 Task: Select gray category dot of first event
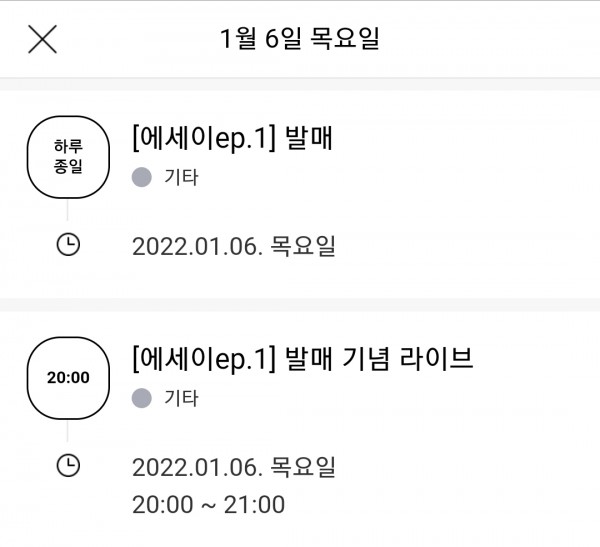(142, 177)
